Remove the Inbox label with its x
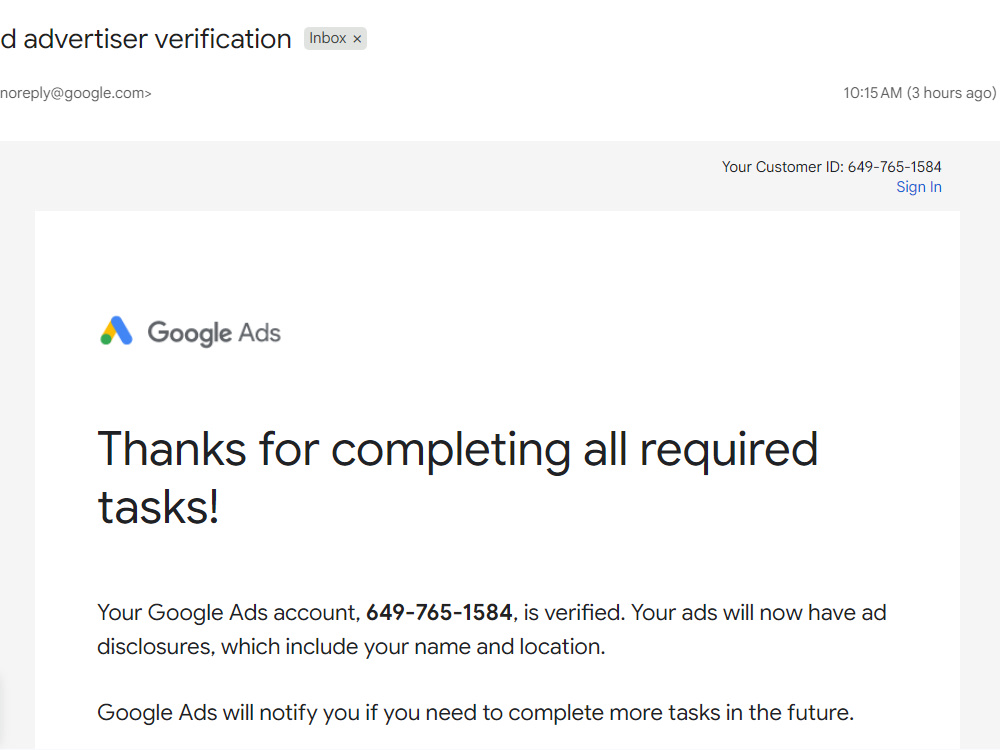This screenshot has width=1000, height=750. tap(357, 39)
